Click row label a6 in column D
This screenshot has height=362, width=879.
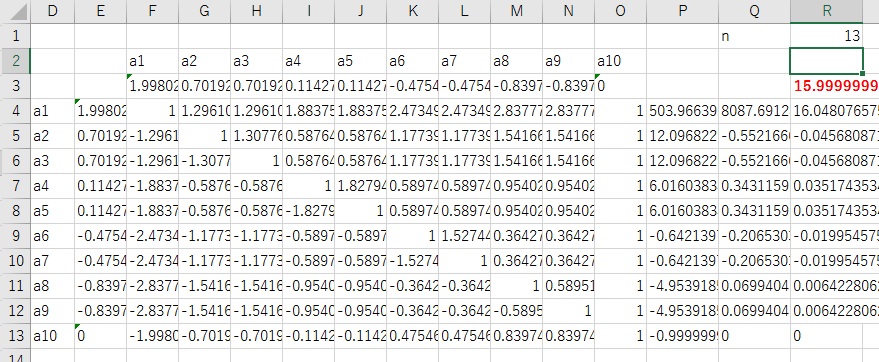[x=52, y=236]
